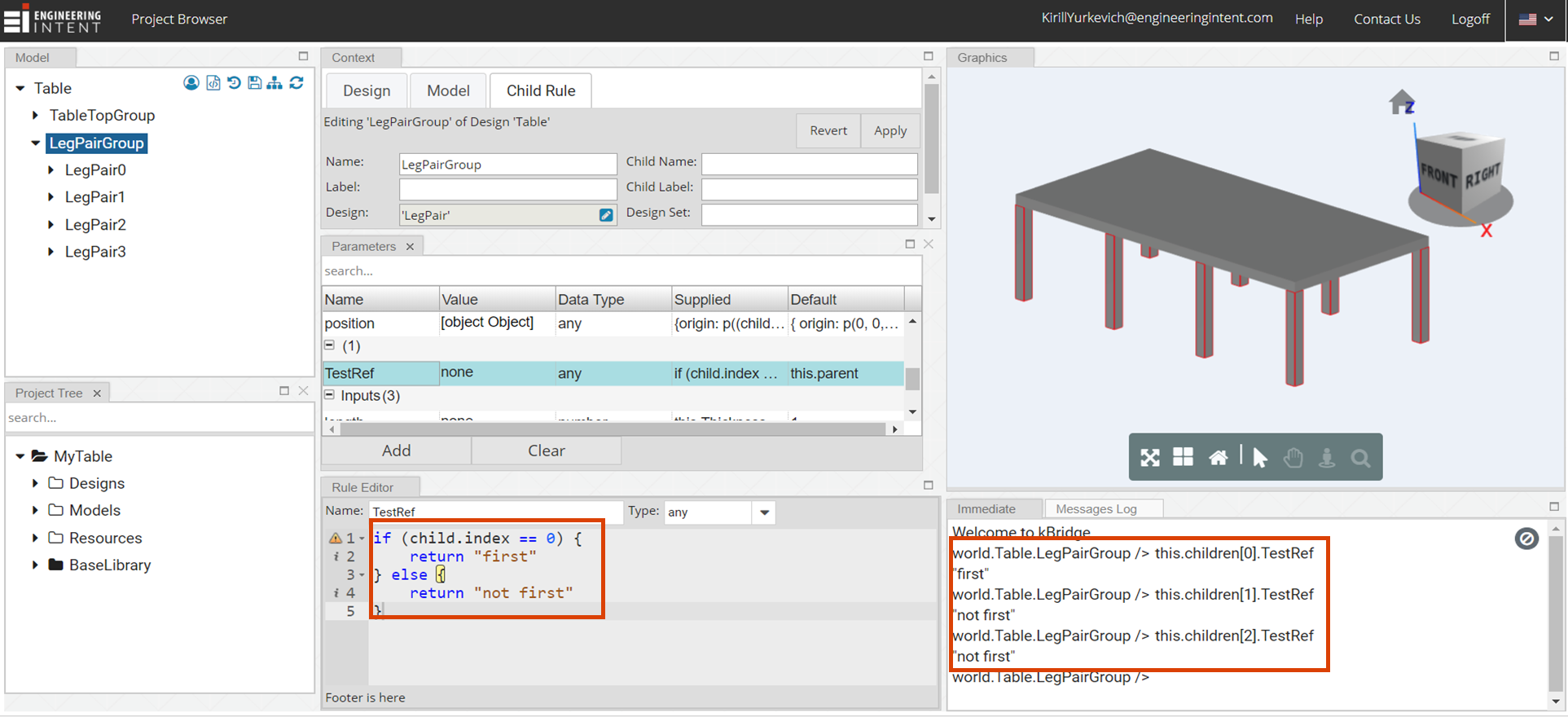
Task: Maximize the Graphics panel
Action: 1554,56
